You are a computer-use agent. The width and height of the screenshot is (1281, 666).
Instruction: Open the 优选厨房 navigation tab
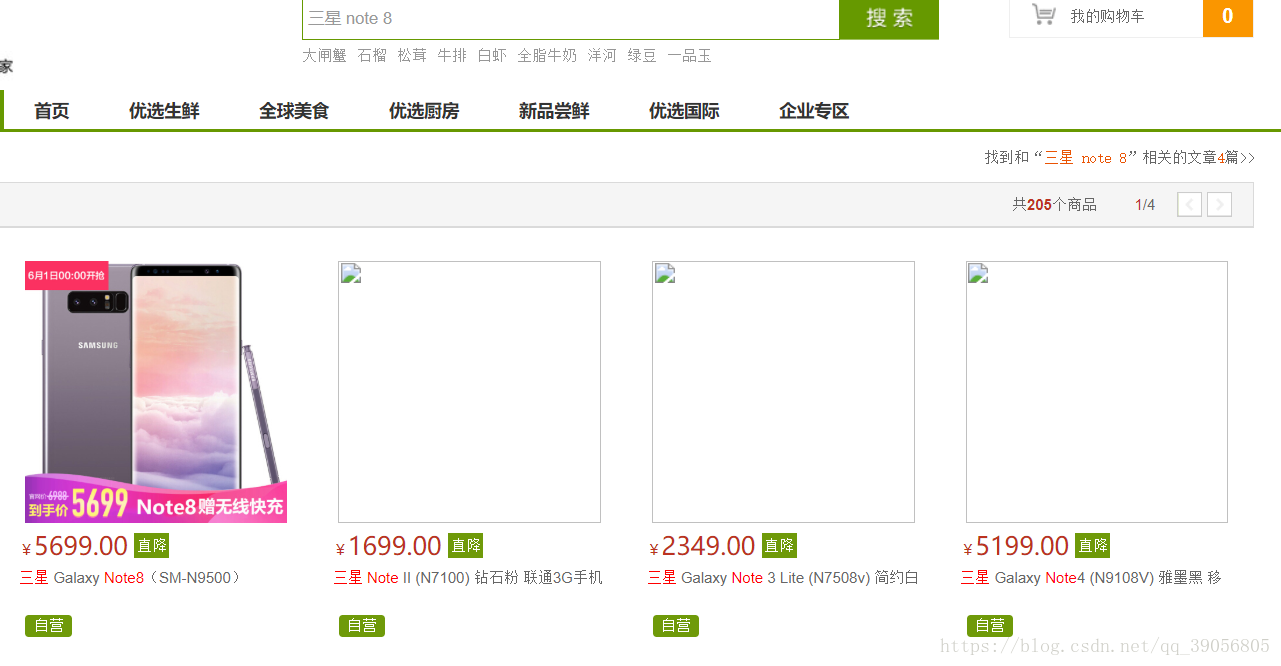pos(424,111)
